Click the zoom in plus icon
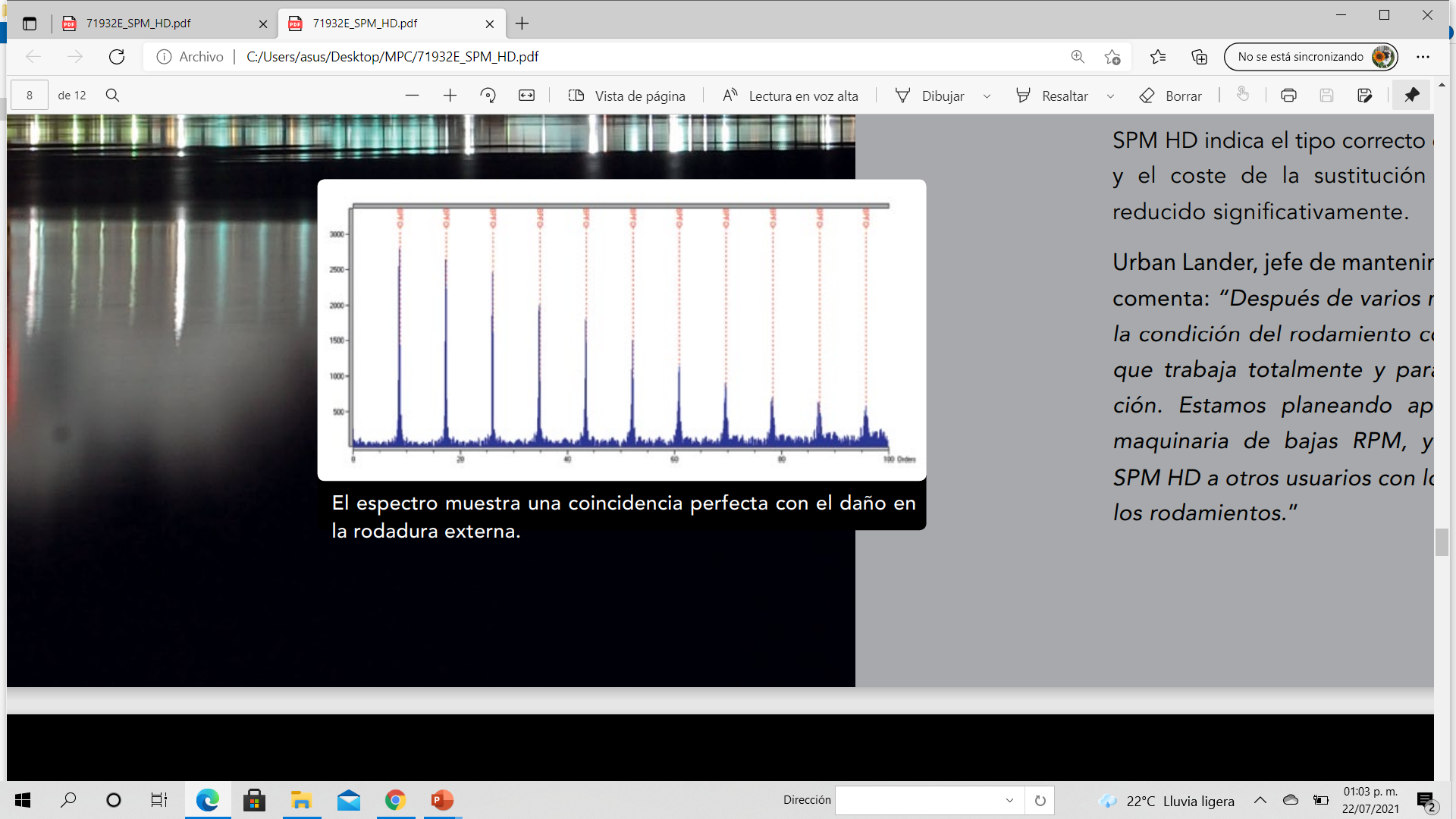The image size is (1456, 819). (450, 96)
